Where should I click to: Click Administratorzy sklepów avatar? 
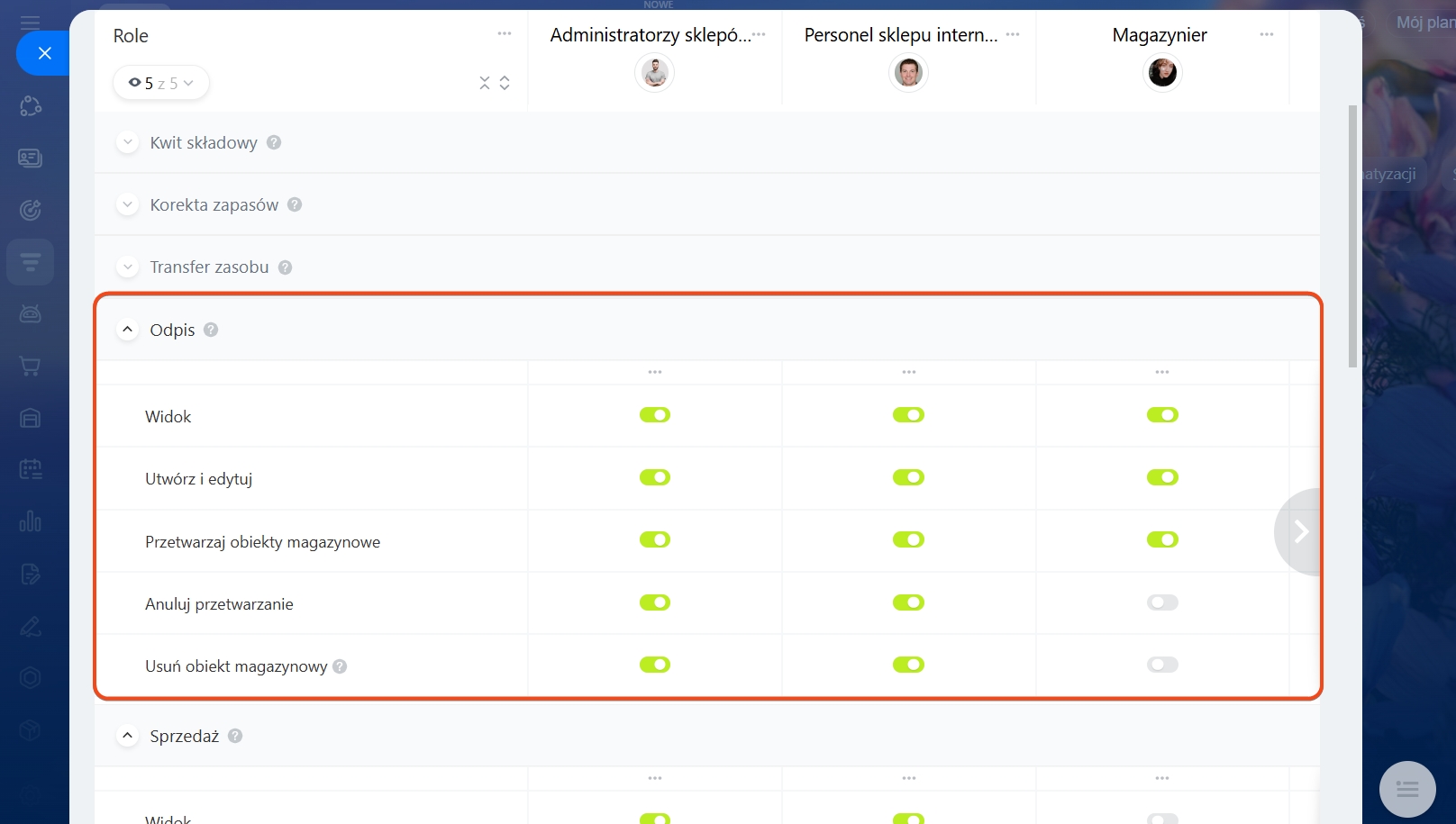(655, 73)
